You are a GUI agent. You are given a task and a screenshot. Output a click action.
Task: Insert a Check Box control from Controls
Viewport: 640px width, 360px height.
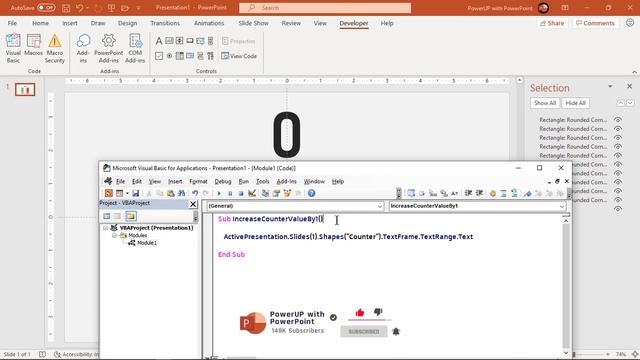[x=159, y=56]
